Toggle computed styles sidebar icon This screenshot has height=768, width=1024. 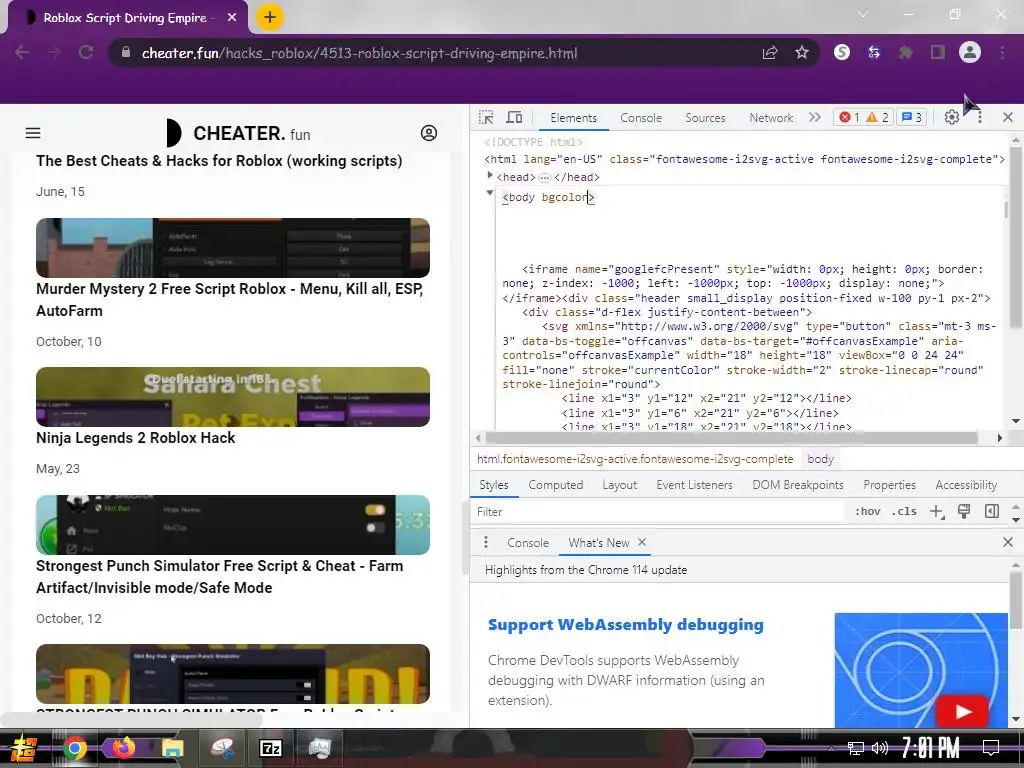(991, 511)
